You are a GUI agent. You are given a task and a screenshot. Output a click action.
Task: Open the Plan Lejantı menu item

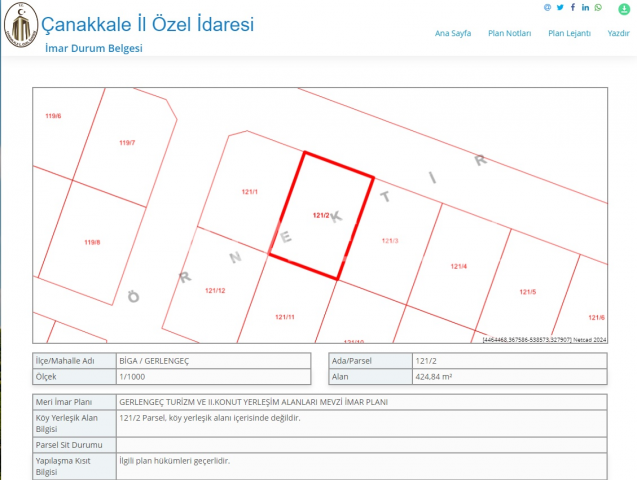coord(569,33)
